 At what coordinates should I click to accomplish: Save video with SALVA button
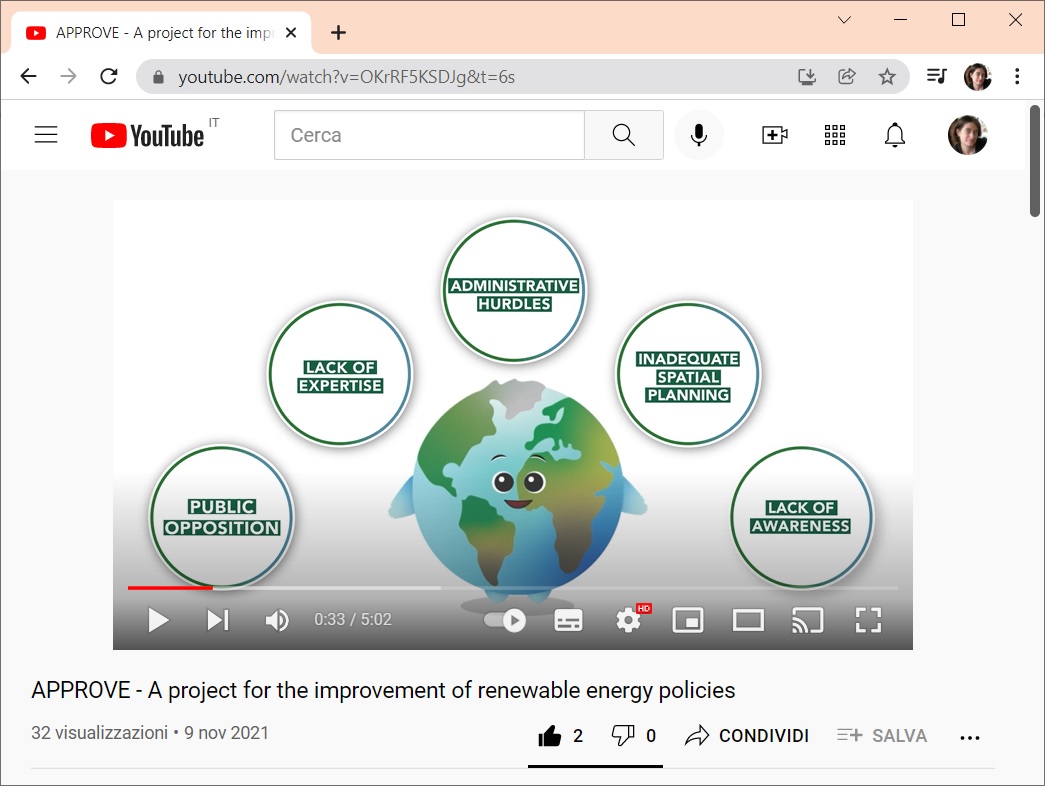pos(882,736)
